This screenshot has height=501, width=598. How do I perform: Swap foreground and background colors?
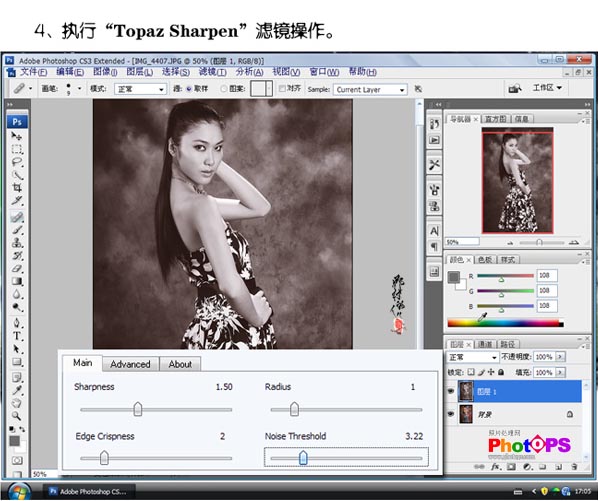tap(23, 429)
